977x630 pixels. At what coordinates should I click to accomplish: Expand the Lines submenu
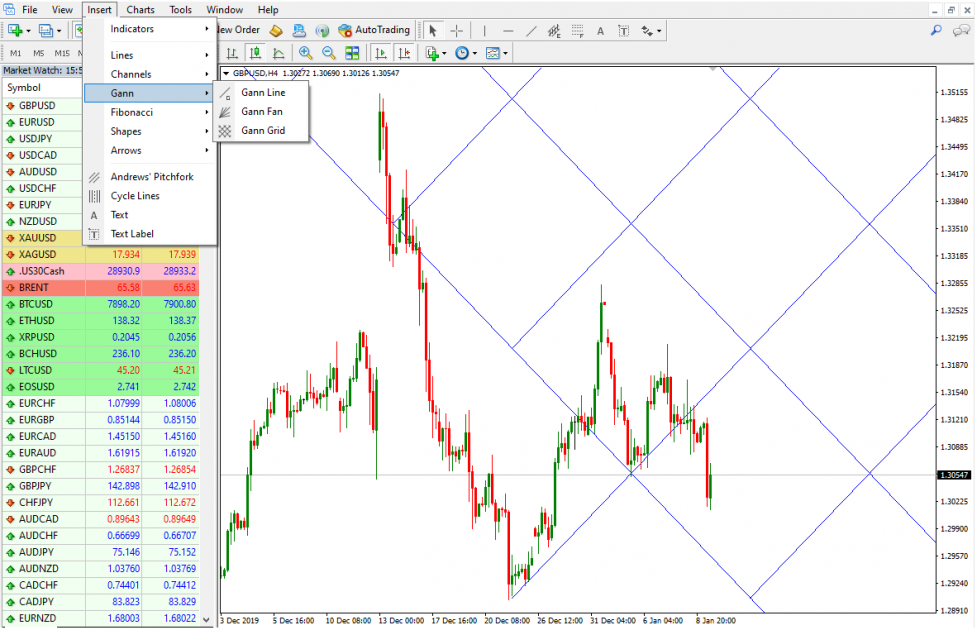pyautogui.click(x=150, y=55)
